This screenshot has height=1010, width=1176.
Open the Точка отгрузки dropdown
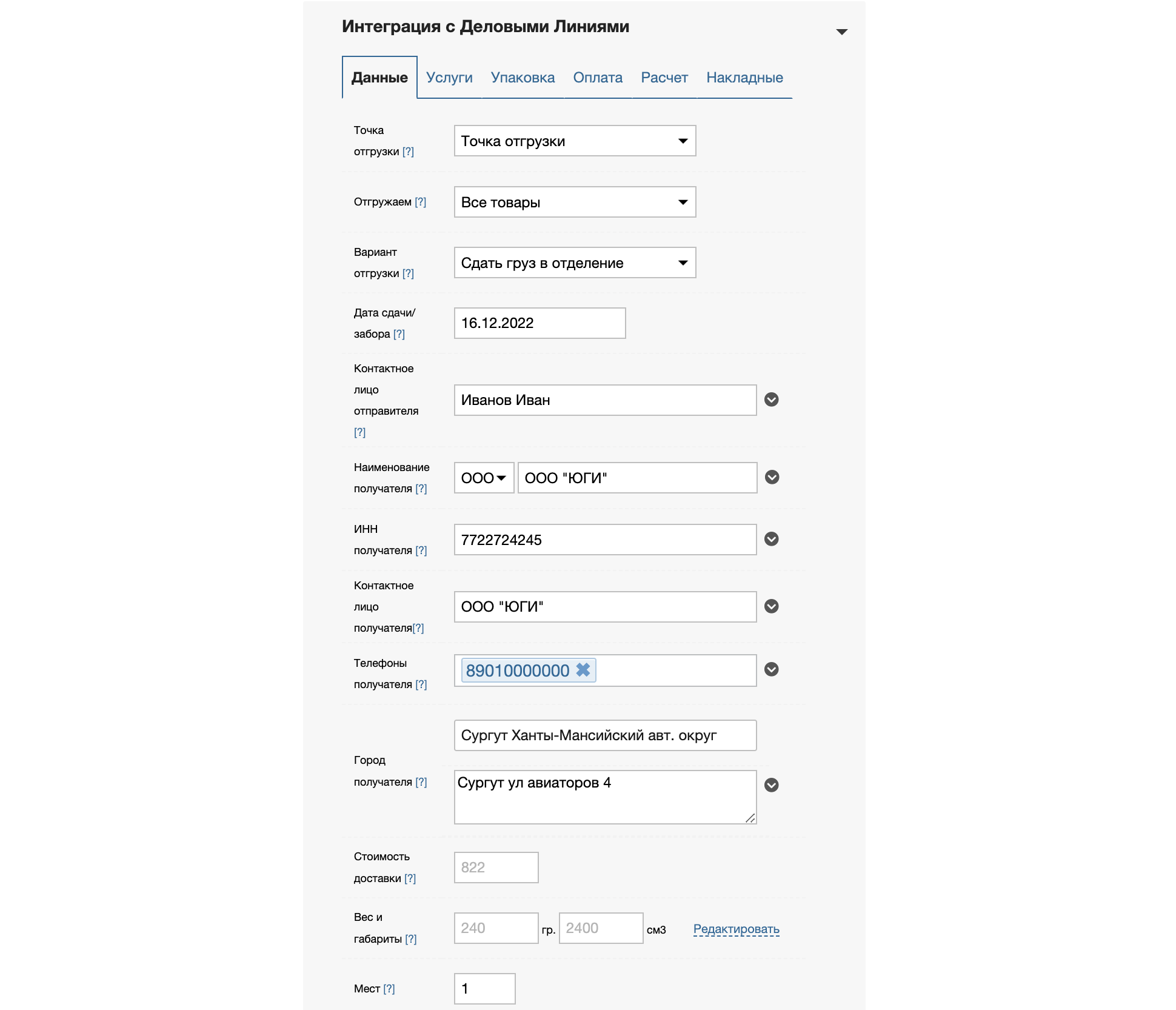pos(575,141)
